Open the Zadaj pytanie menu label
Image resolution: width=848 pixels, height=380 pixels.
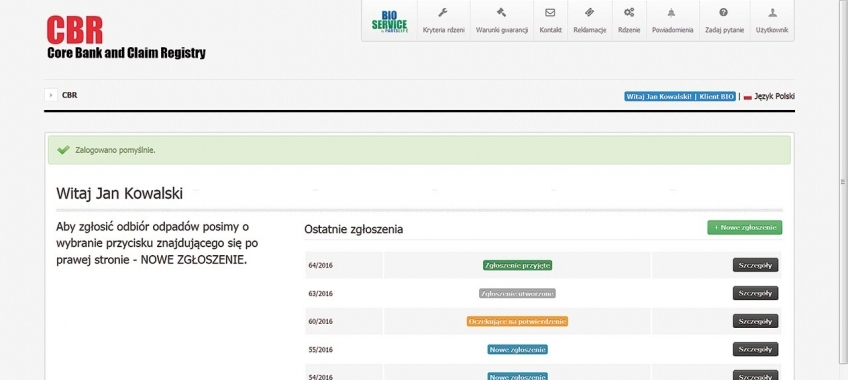click(724, 30)
